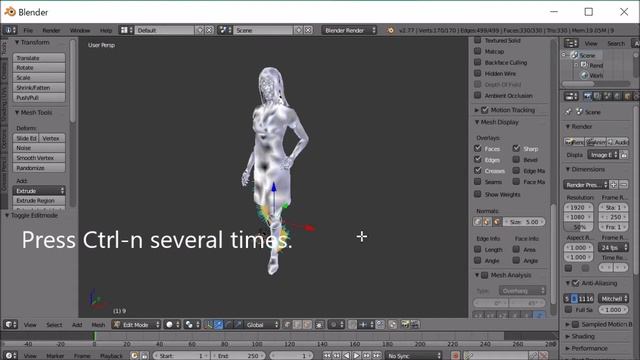This screenshot has height=360, width=640.
Task: Click the Rotate button
Action: coord(39,68)
